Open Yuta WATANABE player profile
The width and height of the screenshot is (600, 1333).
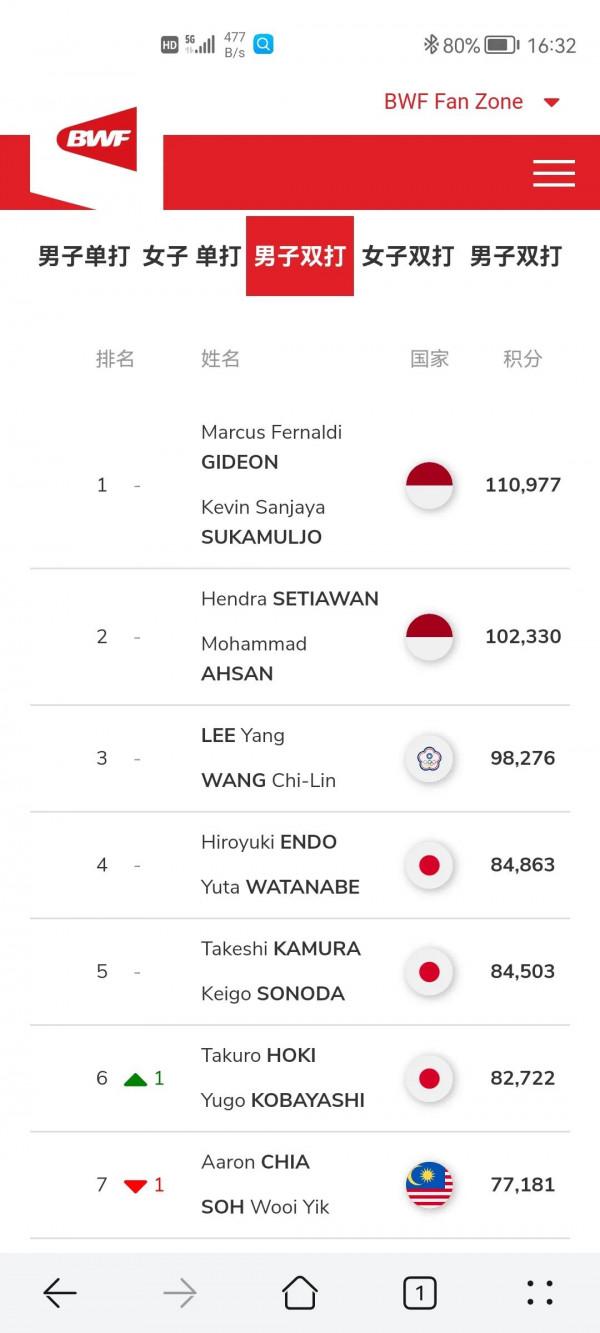click(280, 887)
